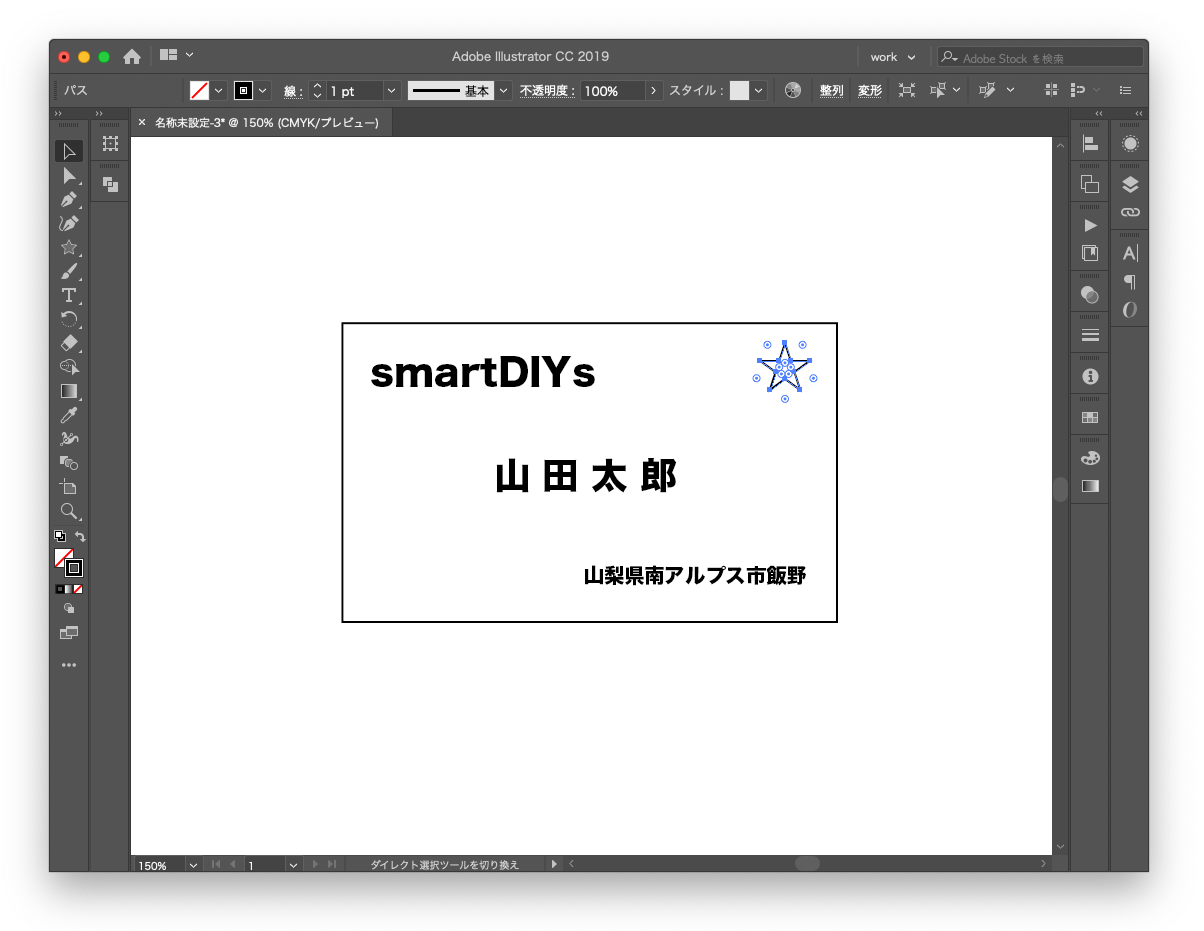
Task: Select the Star shape tool
Action: [x=68, y=247]
